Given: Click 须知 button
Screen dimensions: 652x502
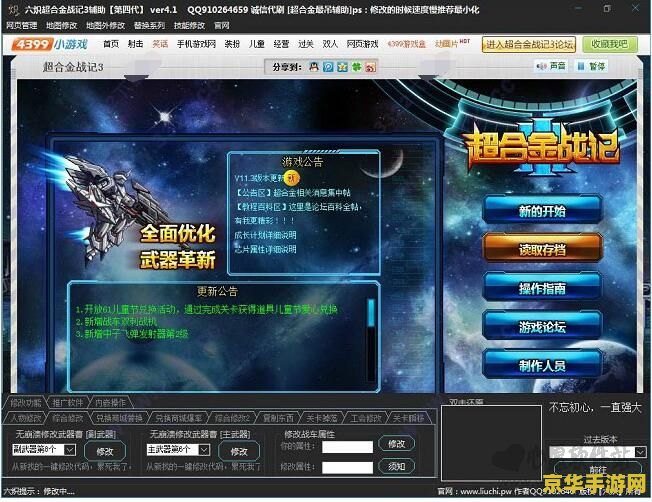Looking at the screenshot, I should [x=397, y=466].
